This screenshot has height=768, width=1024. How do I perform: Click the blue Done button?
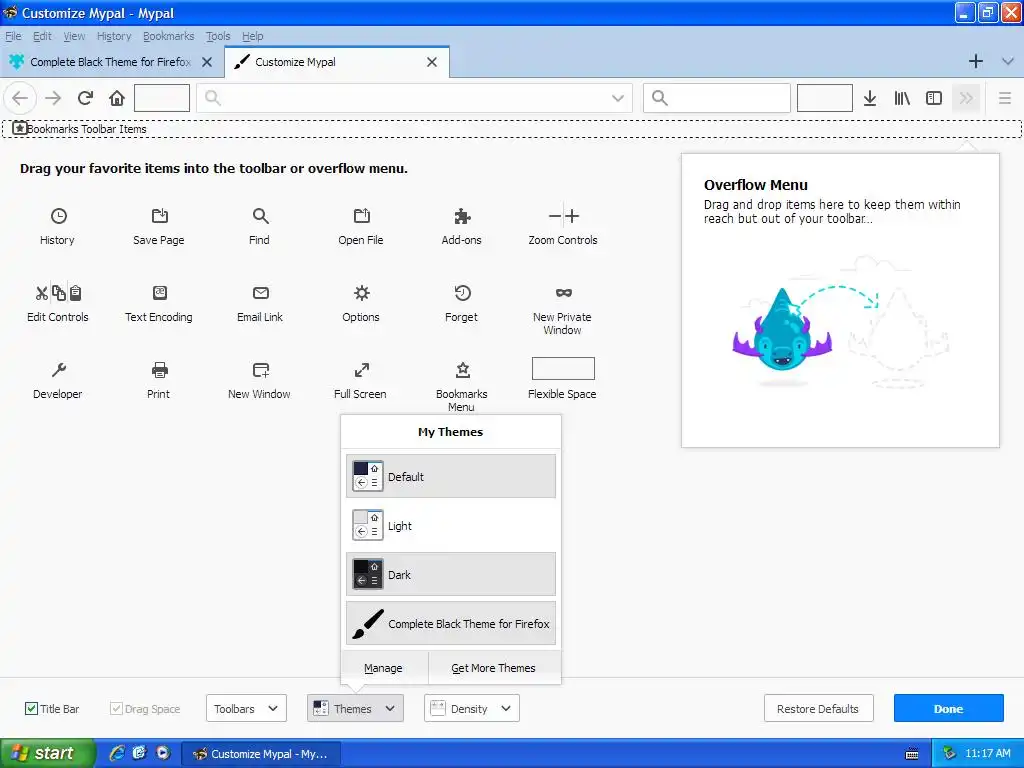pos(948,709)
